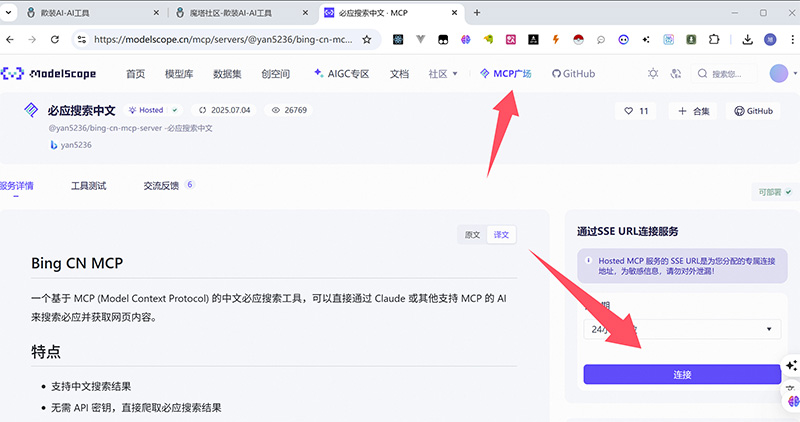Reload the page with the refresh icon
Screen dimensions: 800x422
point(55,39)
